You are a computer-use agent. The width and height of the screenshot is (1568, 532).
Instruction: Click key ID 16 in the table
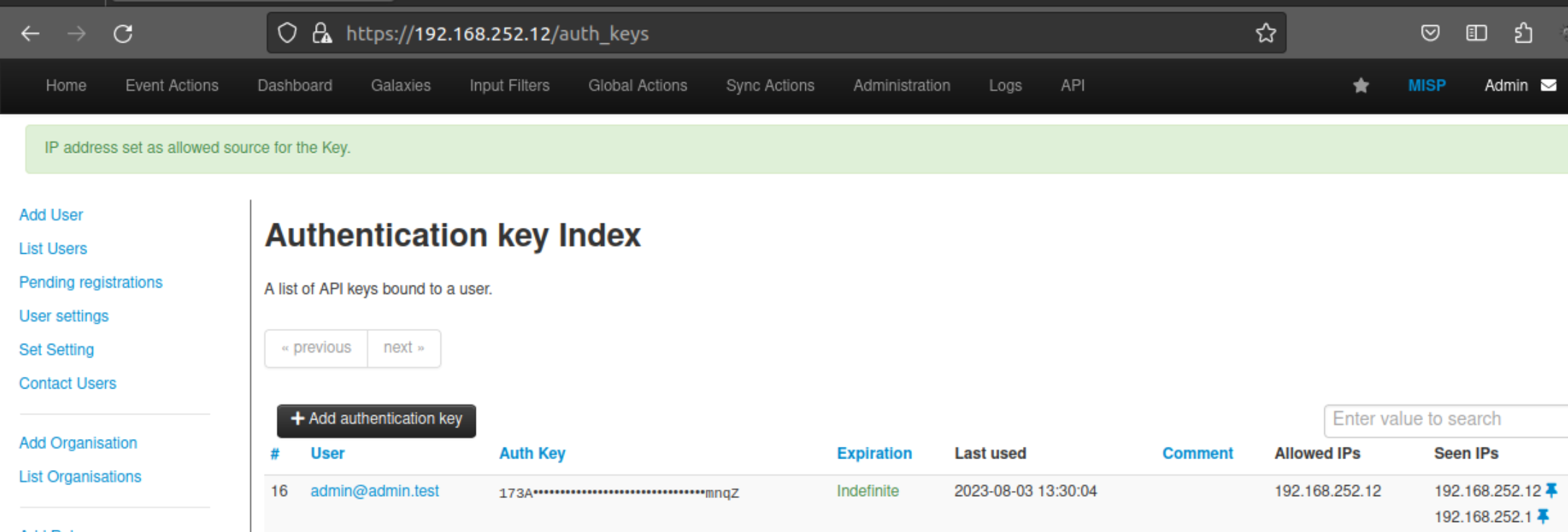tap(280, 492)
